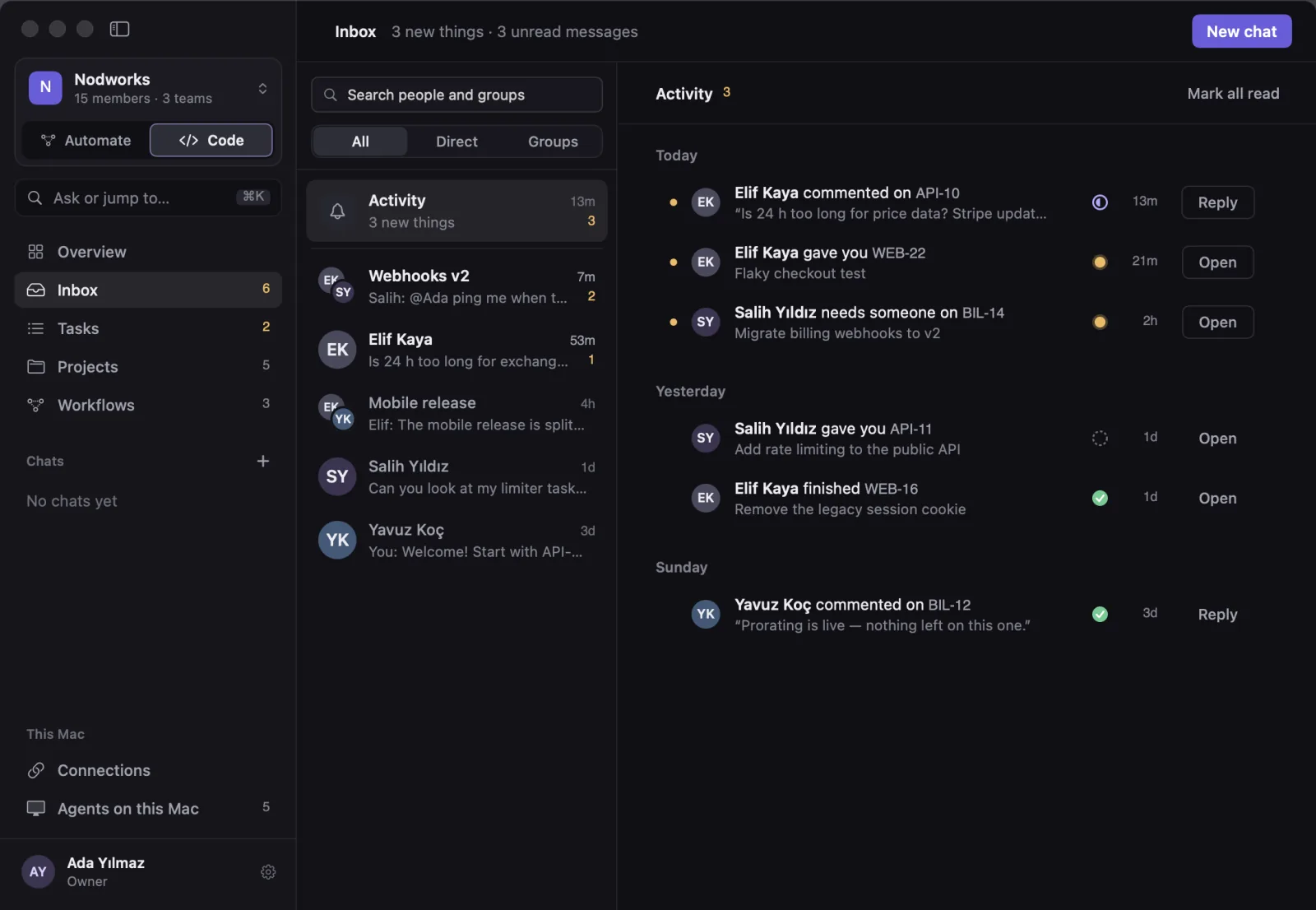
Task: Click the Activity bell icon
Action: pos(337,211)
